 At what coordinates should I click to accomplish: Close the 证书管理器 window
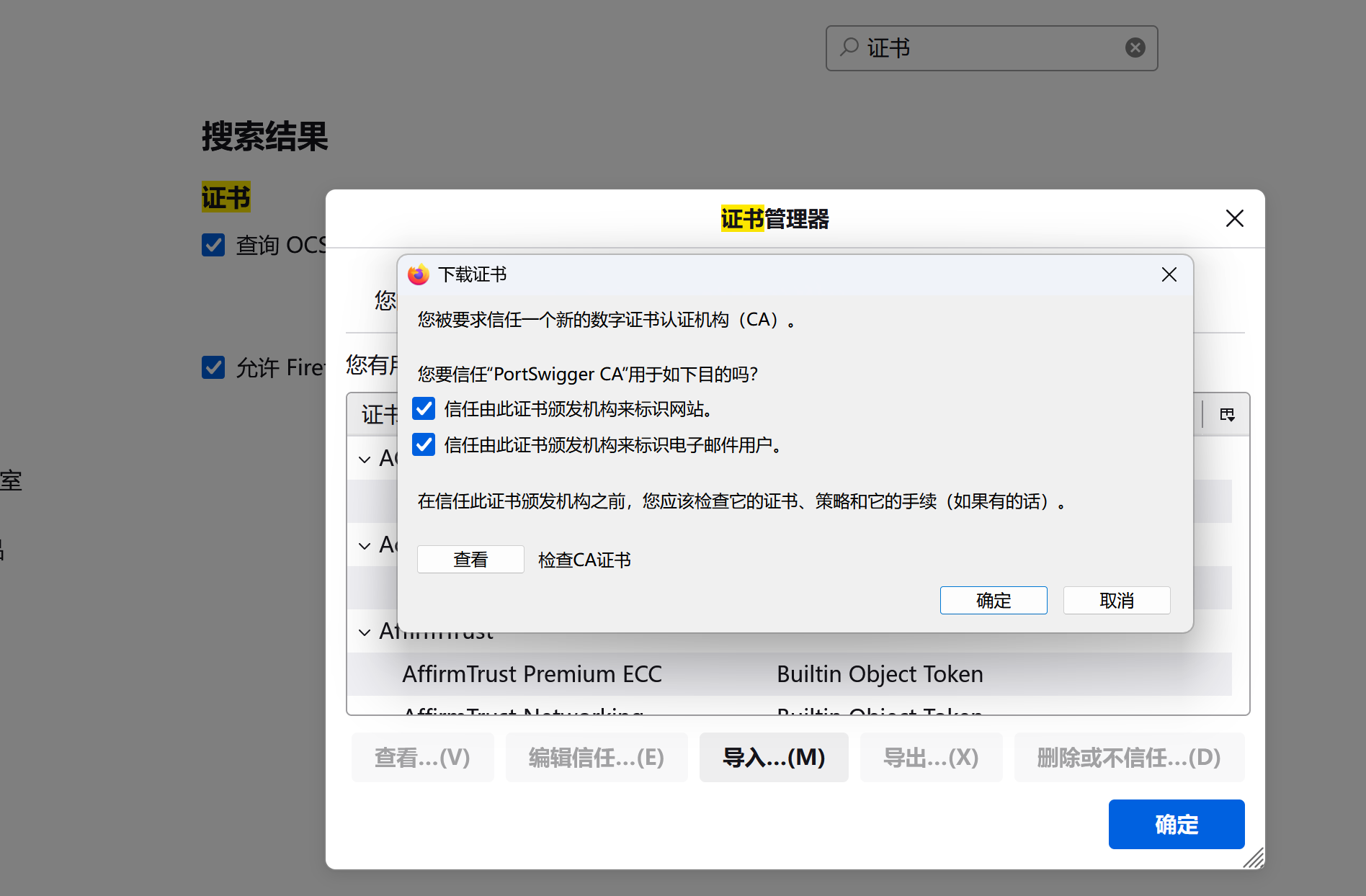(1235, 218)
